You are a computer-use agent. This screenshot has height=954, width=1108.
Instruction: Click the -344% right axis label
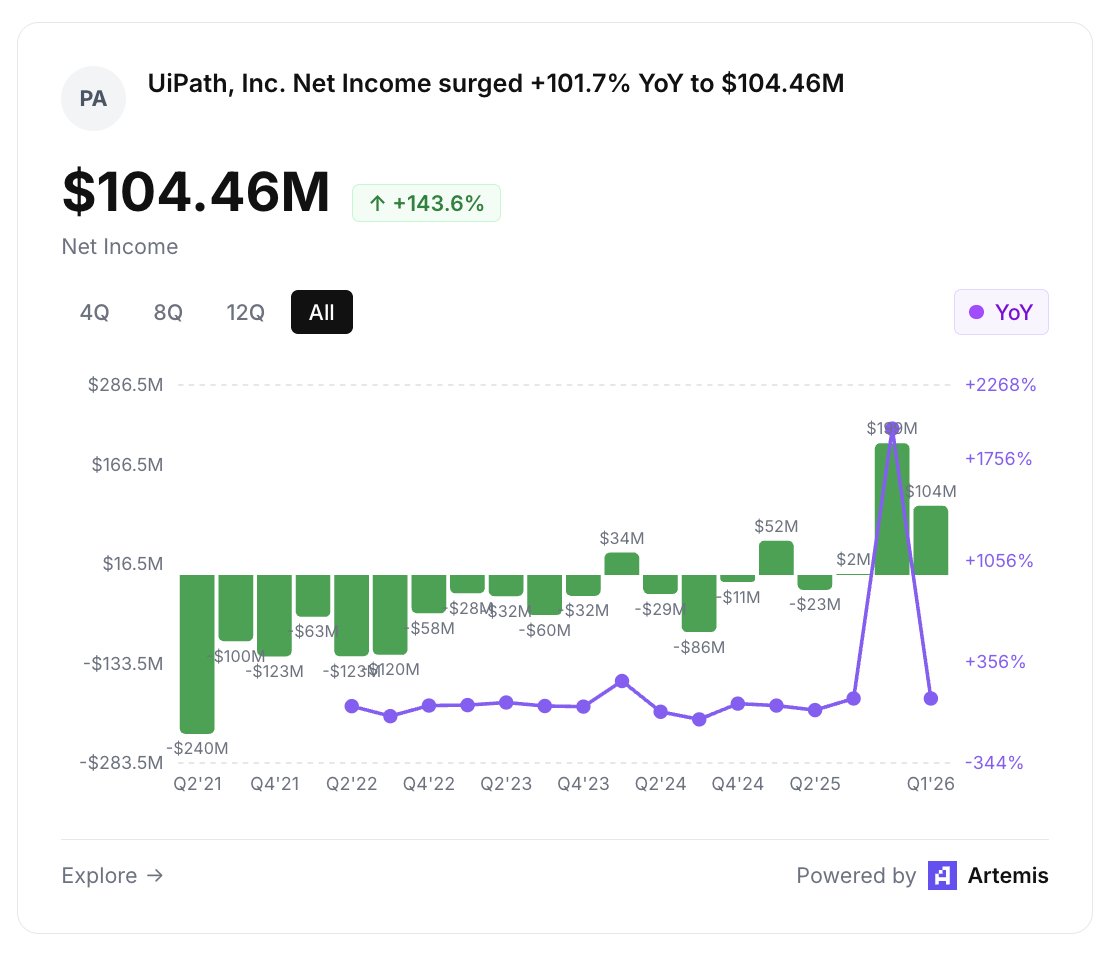994,762
